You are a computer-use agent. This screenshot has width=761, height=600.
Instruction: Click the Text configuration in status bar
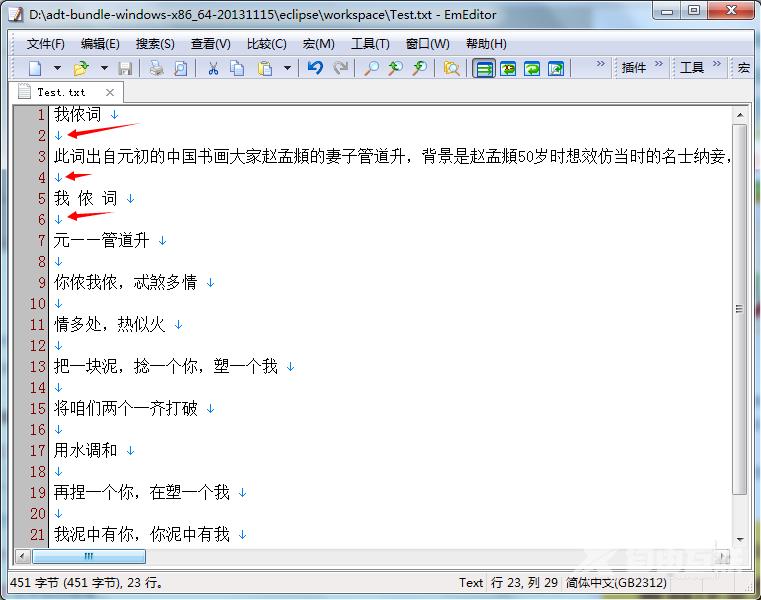(471, 583)
